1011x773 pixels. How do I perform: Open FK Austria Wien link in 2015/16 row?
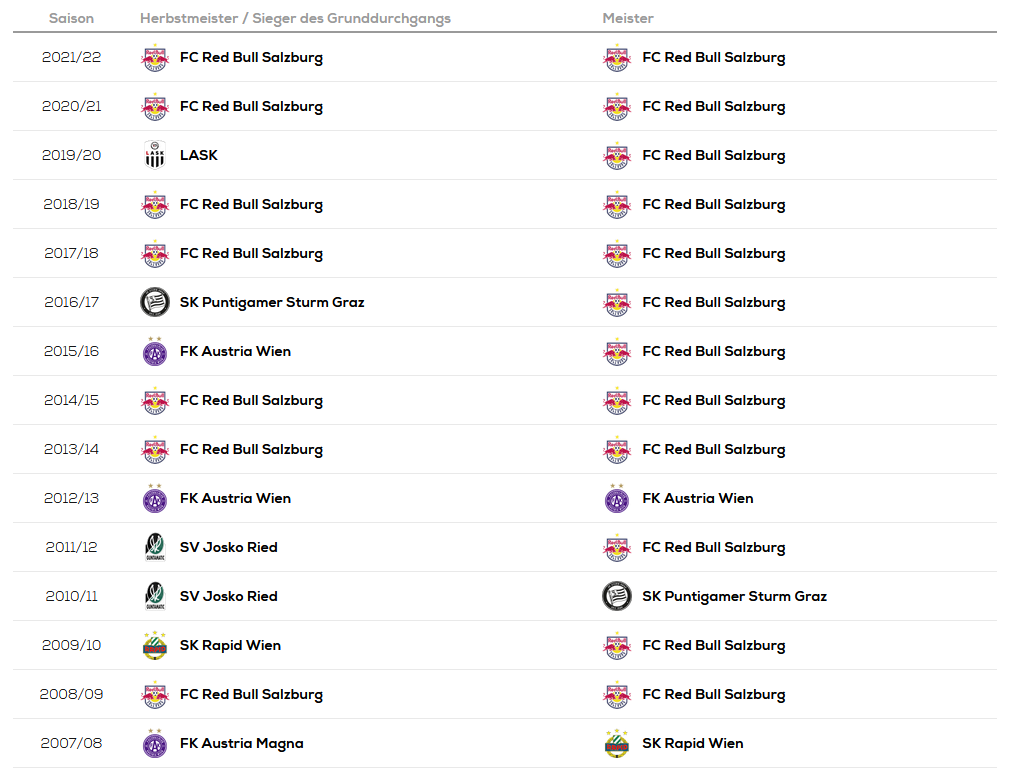point(235,351)
